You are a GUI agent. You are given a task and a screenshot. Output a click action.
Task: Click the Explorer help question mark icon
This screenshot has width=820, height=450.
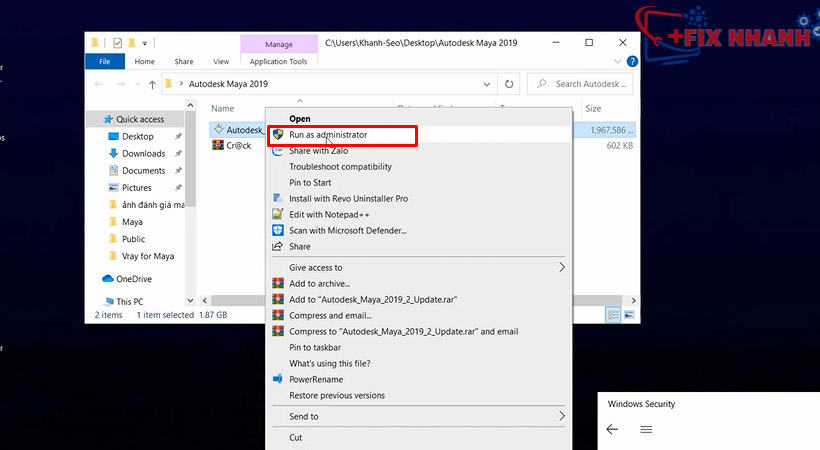point(630,62)
